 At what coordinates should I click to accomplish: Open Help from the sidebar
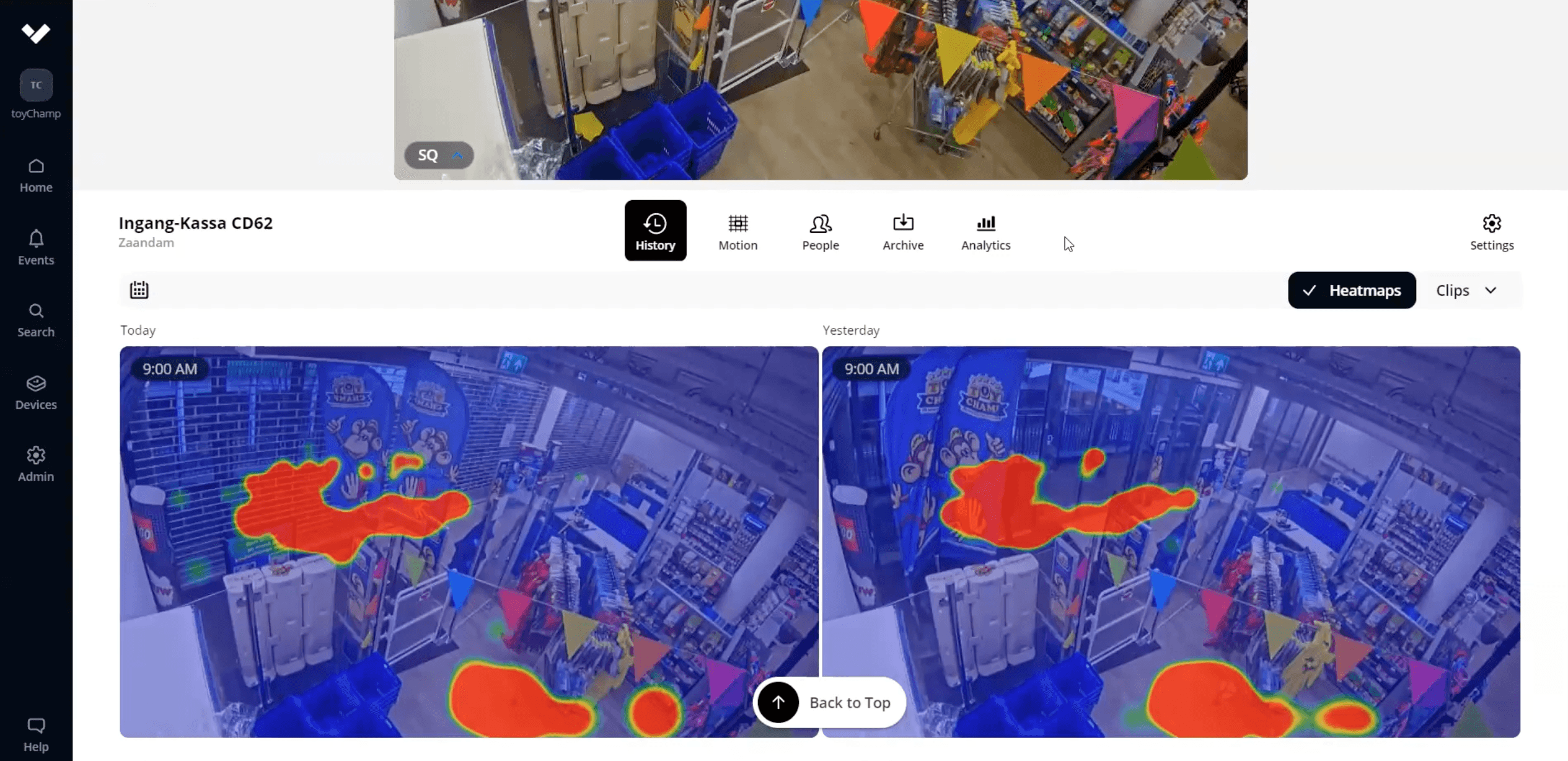click(35, 733)
